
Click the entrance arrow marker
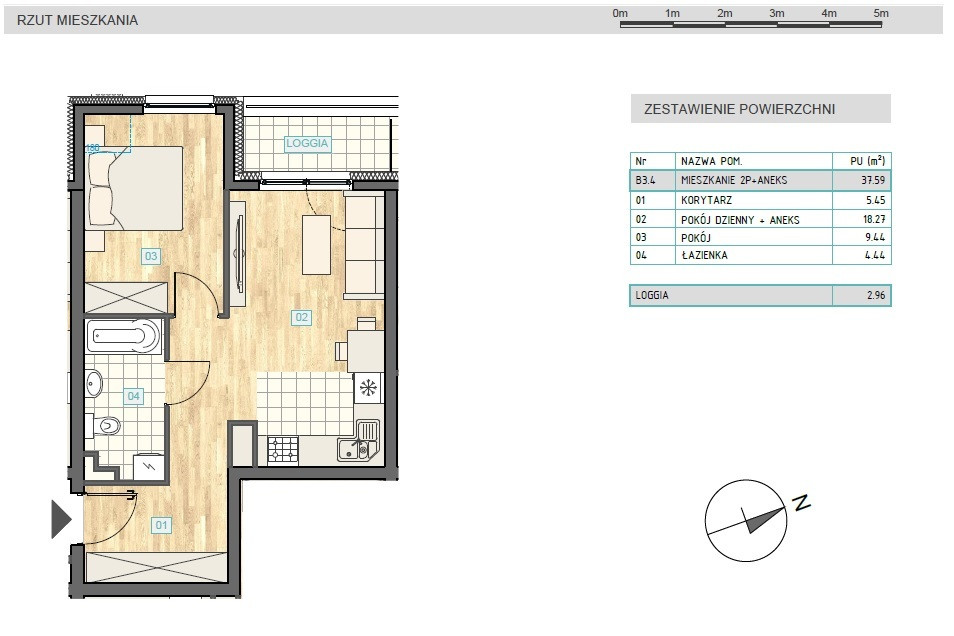61,519
